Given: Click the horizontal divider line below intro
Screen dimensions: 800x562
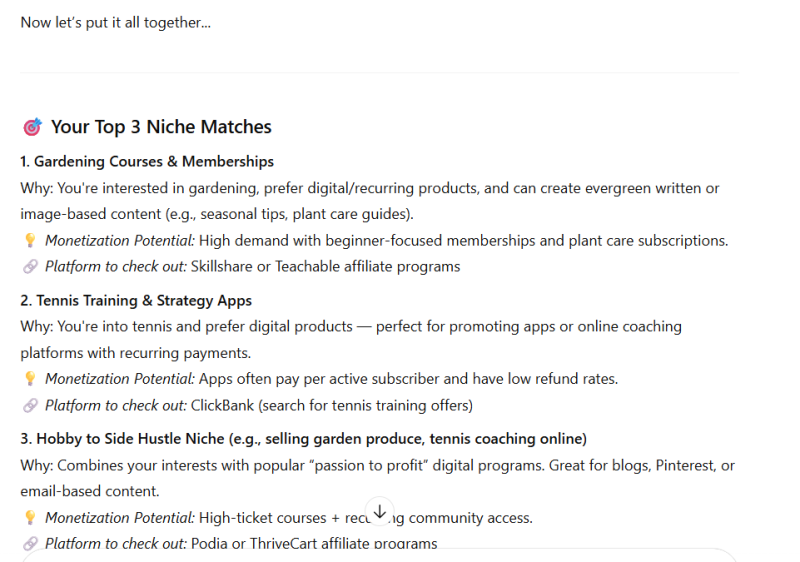Looking at the screenshot, I should 380,72.
